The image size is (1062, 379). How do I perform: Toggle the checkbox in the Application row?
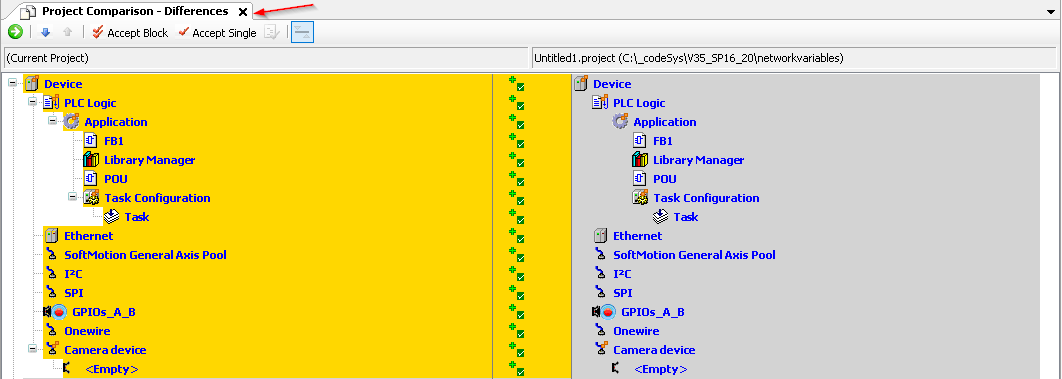click(520, 125)
